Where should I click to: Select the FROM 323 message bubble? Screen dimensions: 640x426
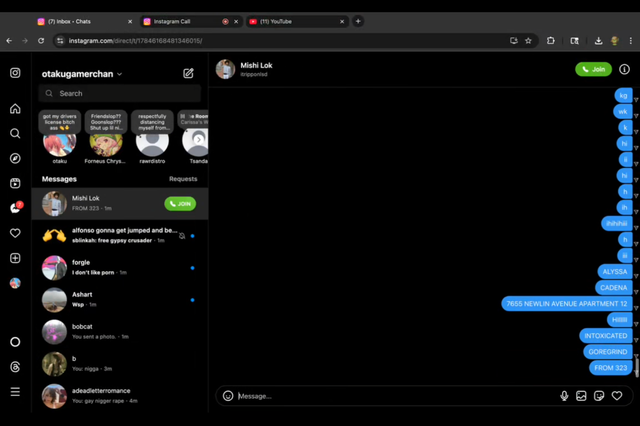(x=611, y=368)
